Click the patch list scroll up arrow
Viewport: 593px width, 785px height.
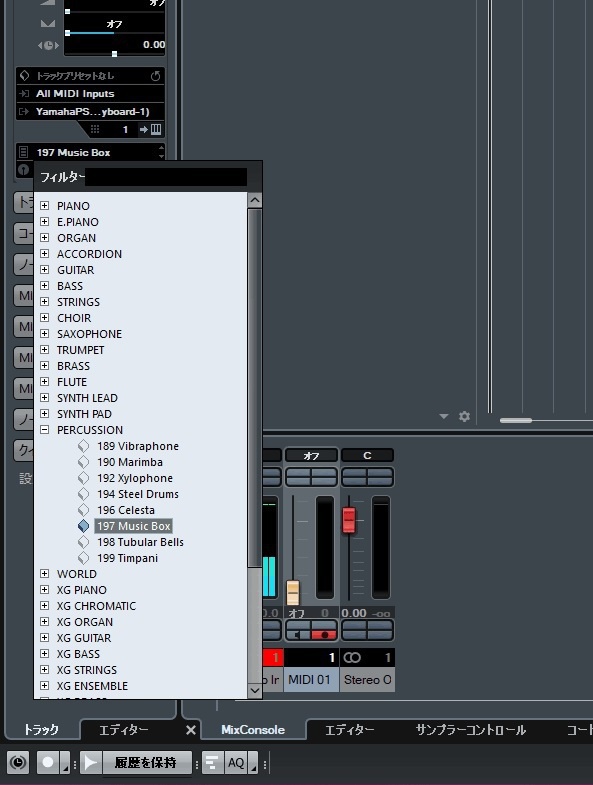click(x=254, y=201)
